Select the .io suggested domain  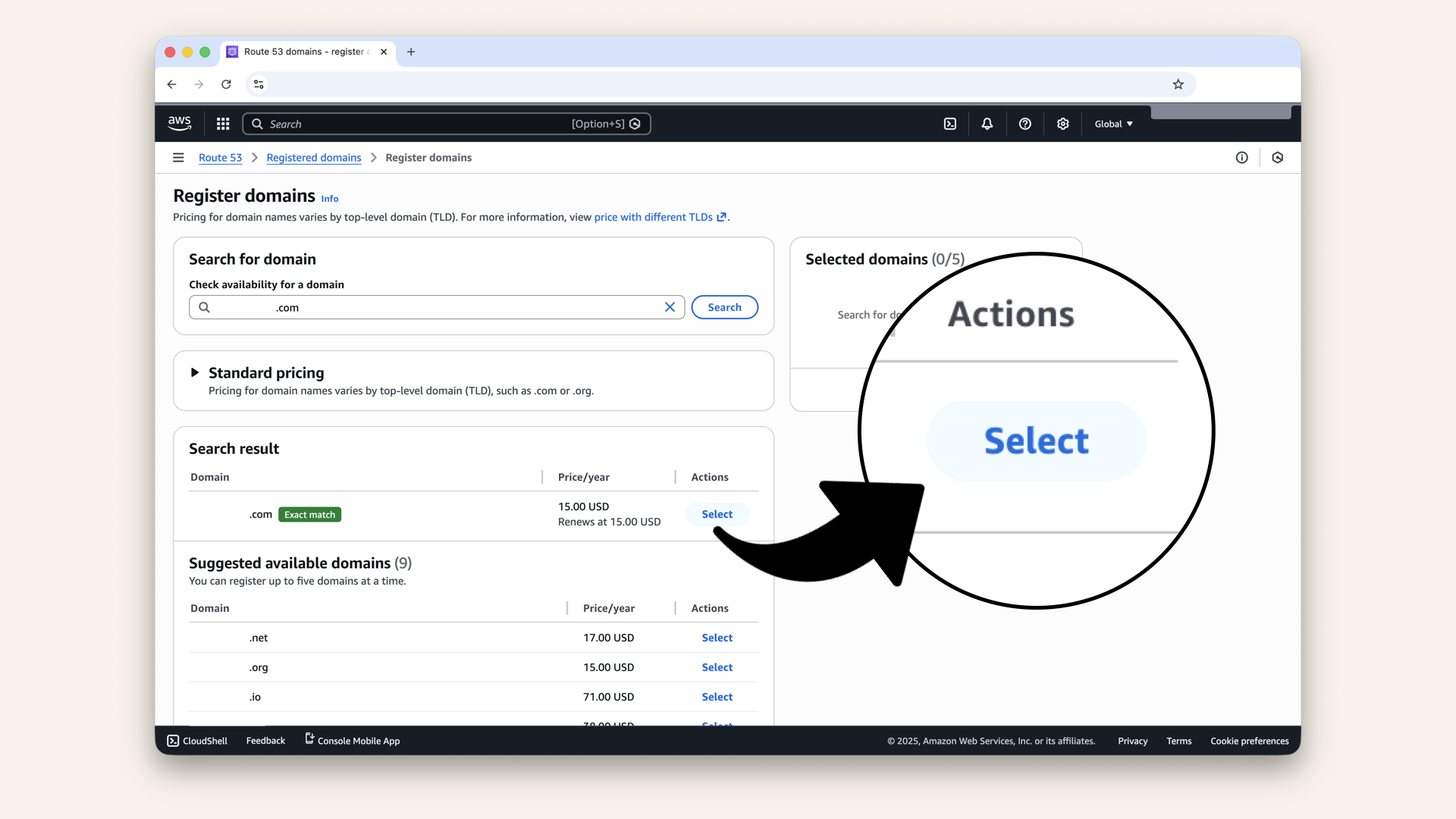(717, 697)
